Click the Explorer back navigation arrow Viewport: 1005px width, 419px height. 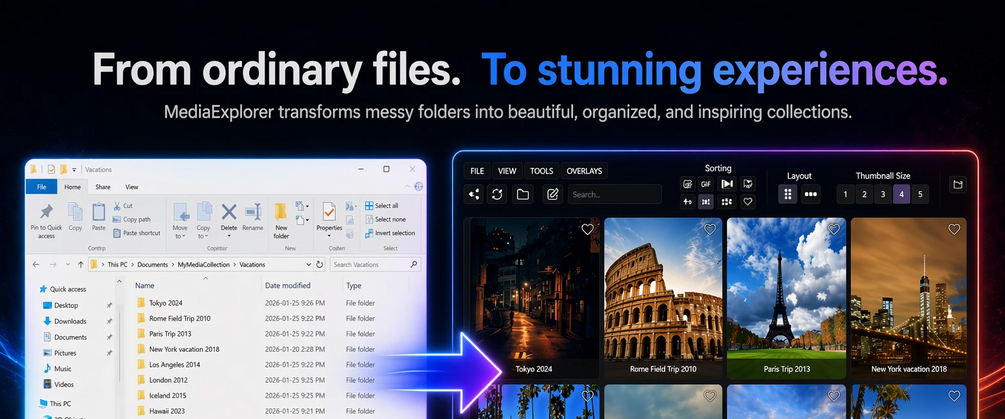[x=36, y=265]
